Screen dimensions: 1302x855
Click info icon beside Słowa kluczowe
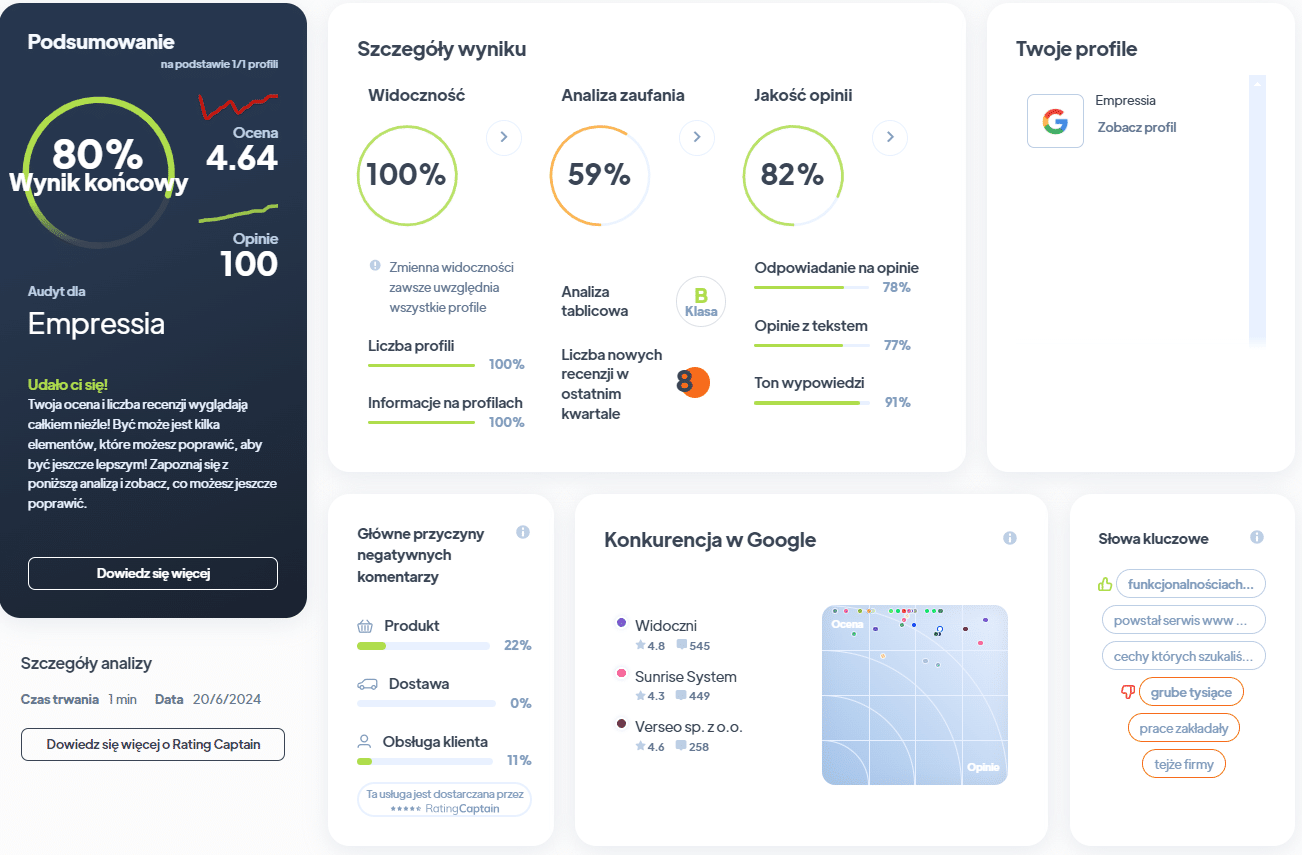1257,537
